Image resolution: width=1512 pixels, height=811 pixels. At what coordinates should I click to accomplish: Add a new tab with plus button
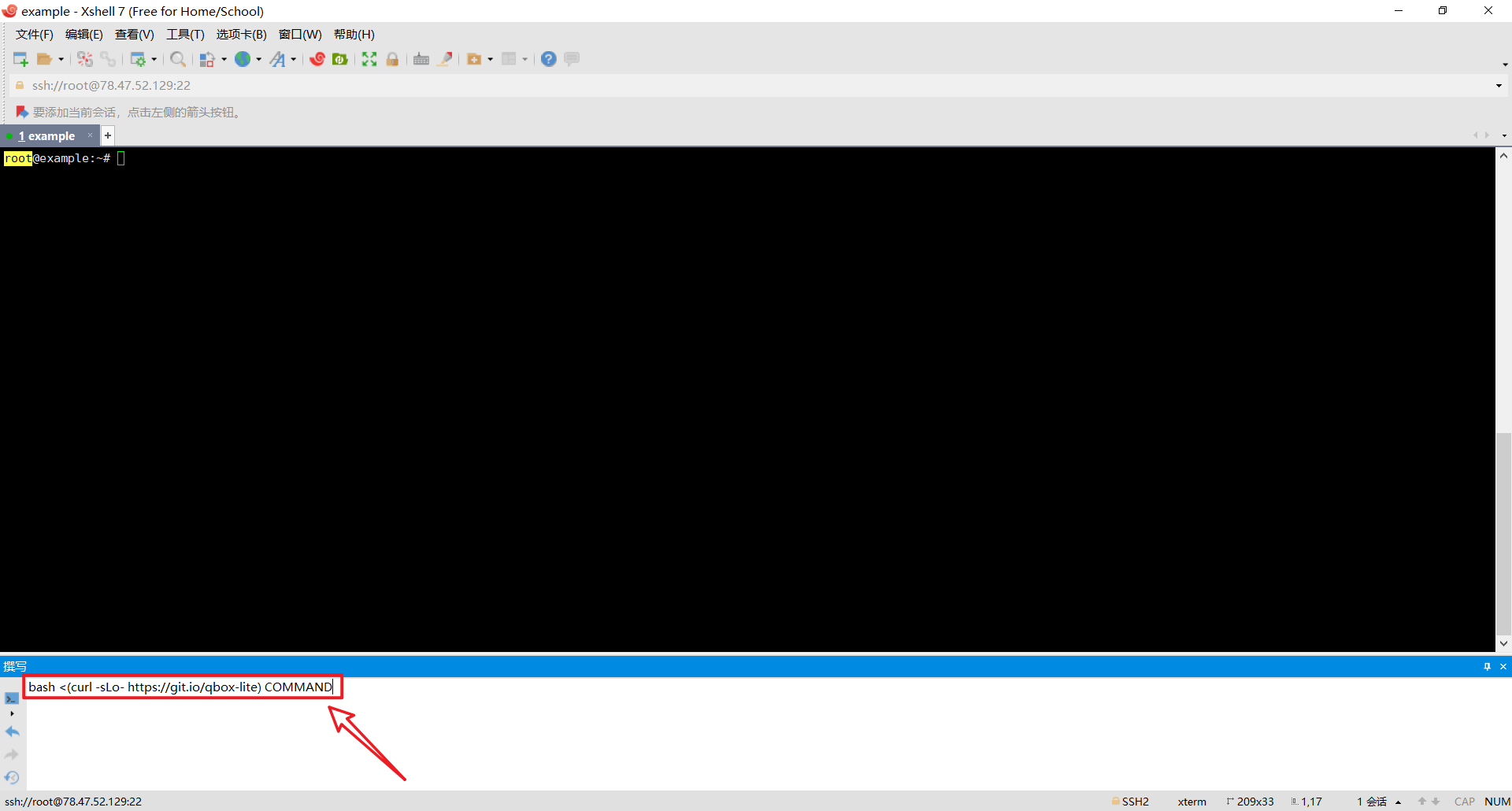pos(108,135)
